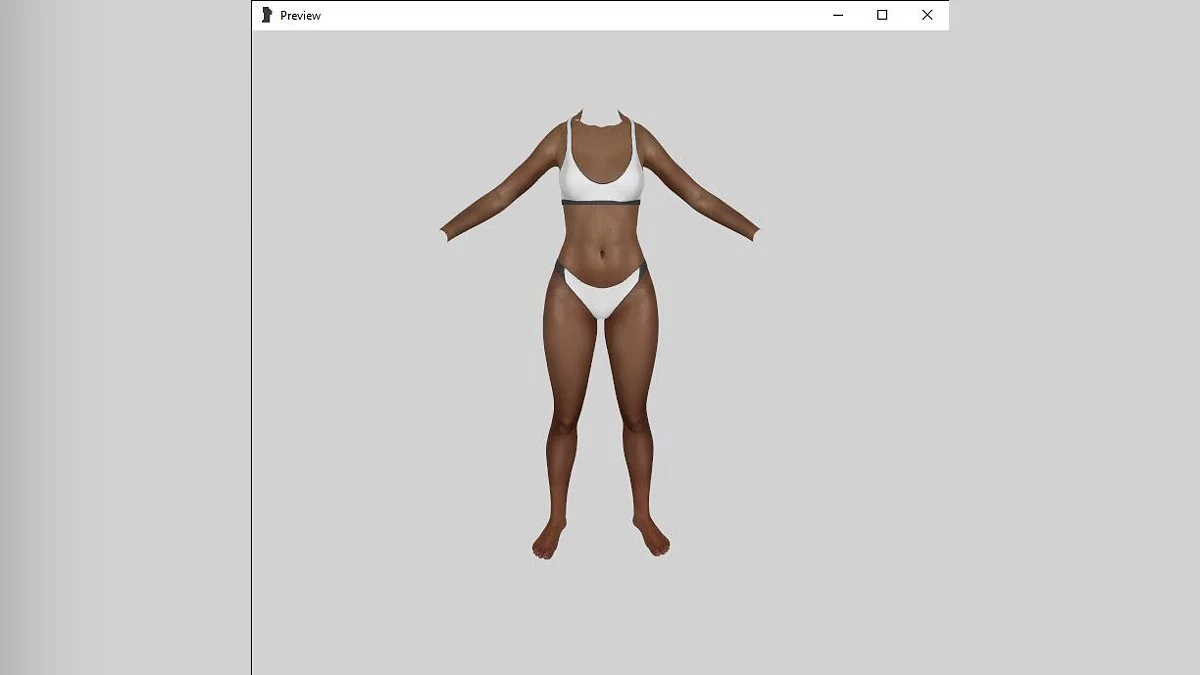Click the model's knee on the right side
The width and height of the screenshot is (1200, 675).
[x=636, y=420]
